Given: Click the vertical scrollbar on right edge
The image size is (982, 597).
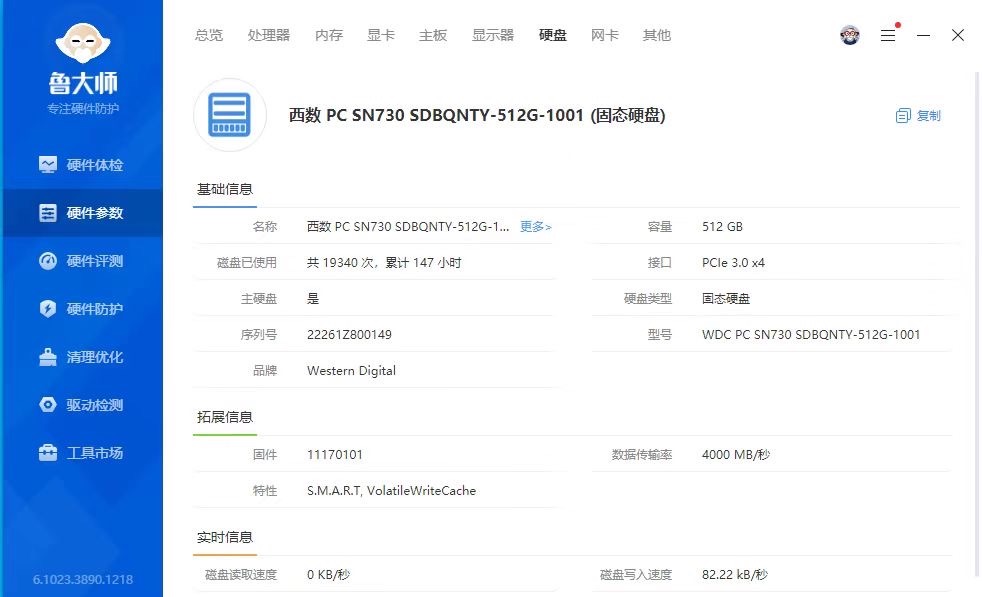Looking at the screenshot, I should [x=976, y=324].
